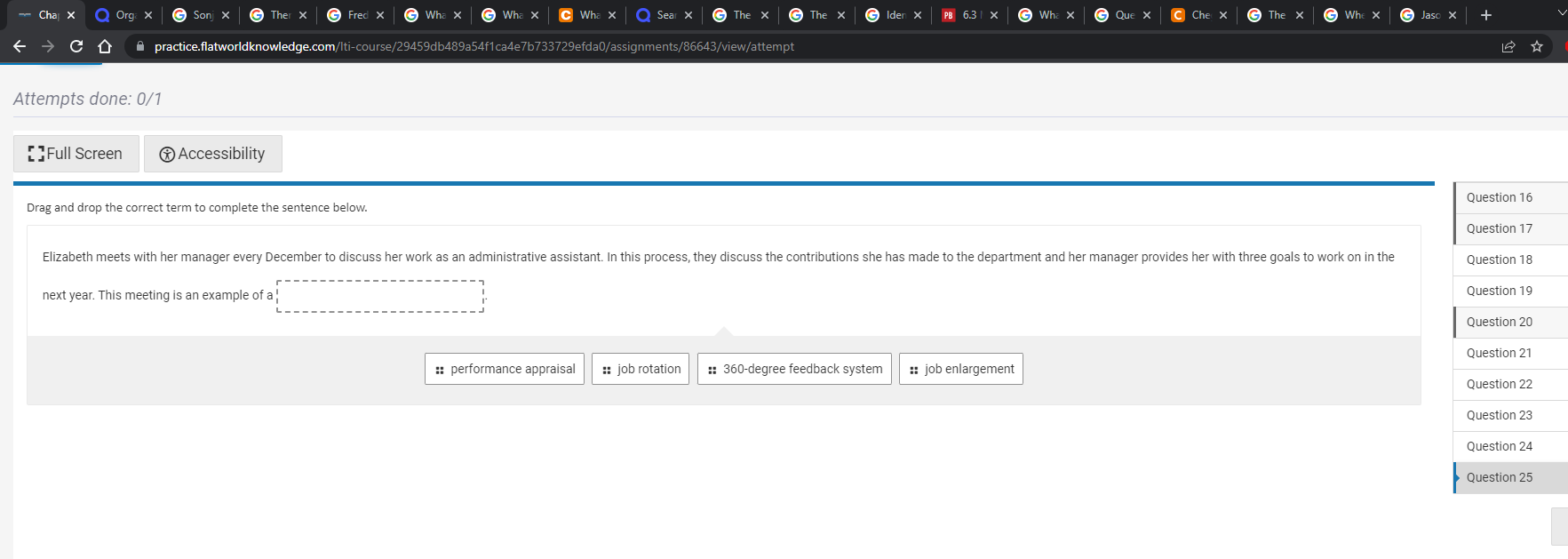Click the 'Drag and drop the correct term' instruction
The width and height of the screenshot is (1568, 559).
pyautogui.click(x=197, y=207)
